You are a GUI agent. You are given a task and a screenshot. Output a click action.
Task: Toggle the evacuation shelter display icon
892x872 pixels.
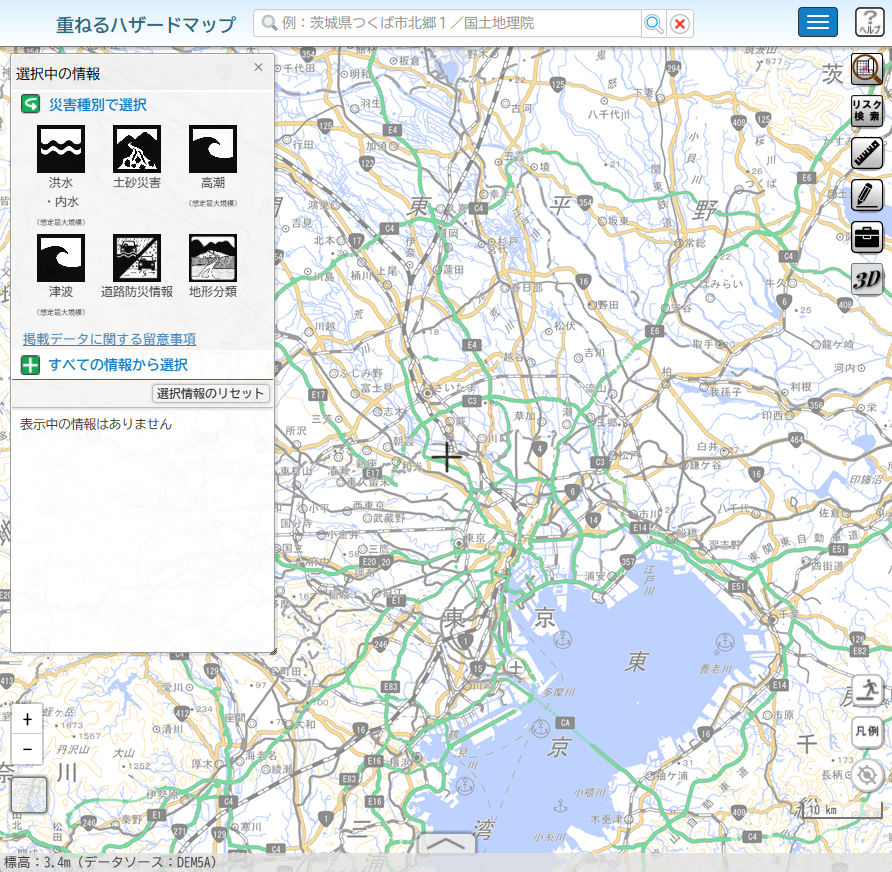867,690
